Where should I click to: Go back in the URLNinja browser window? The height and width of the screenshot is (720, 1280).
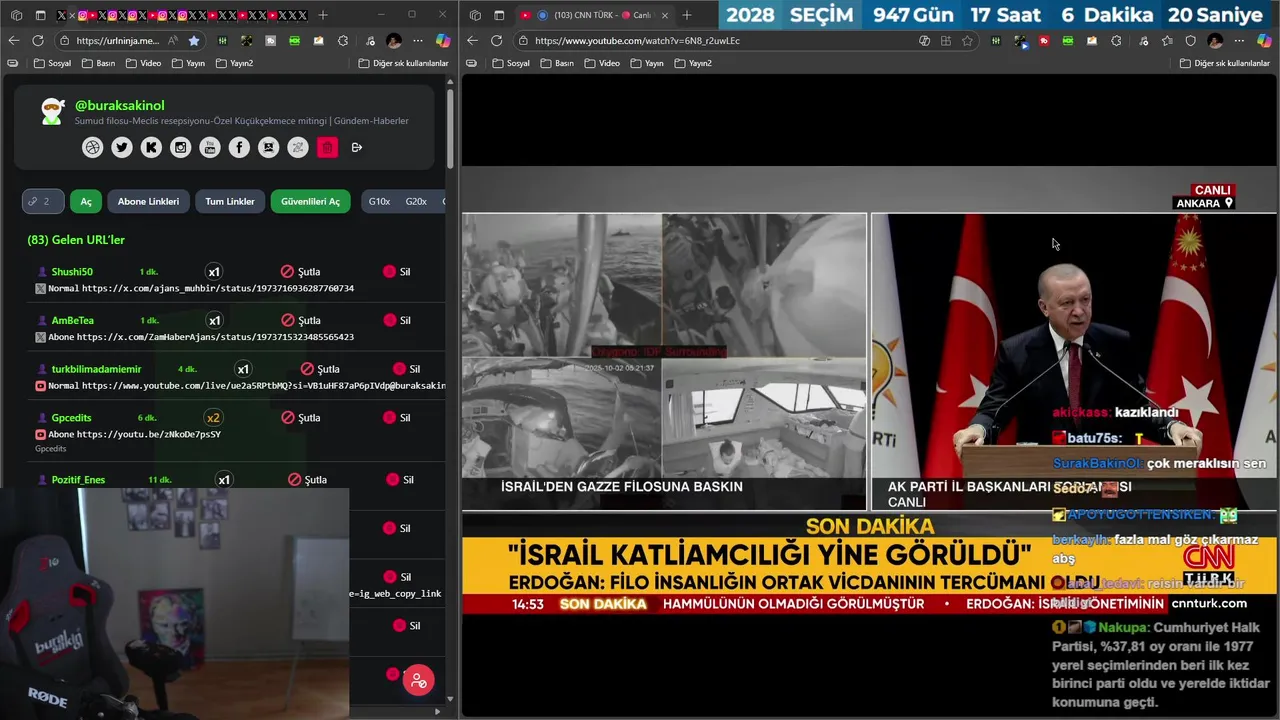13,40
